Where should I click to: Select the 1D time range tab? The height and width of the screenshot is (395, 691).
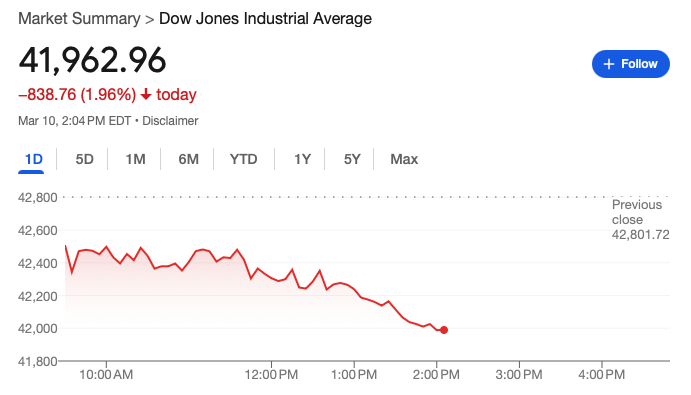tap(33, 159)
